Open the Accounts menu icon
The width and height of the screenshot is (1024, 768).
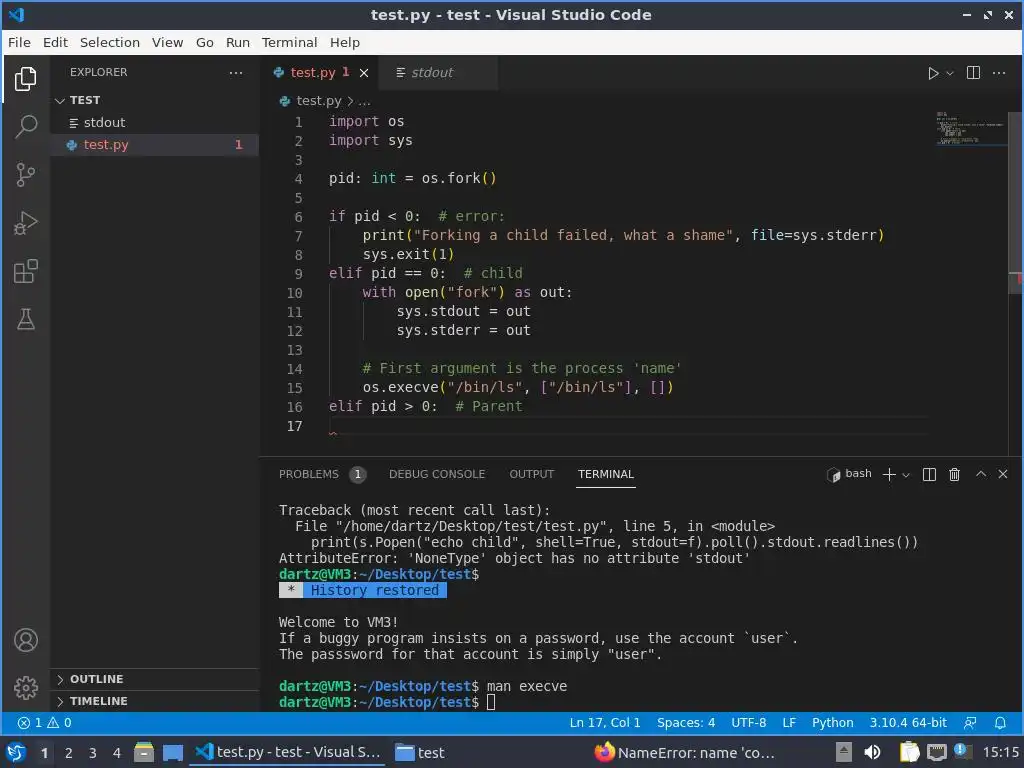tap(25, 640)
